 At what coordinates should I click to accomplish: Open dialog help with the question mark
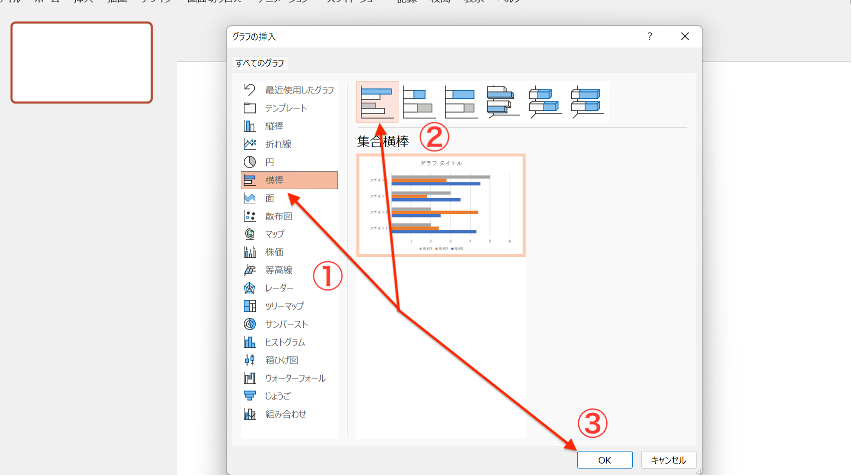(x=650, y=36)
